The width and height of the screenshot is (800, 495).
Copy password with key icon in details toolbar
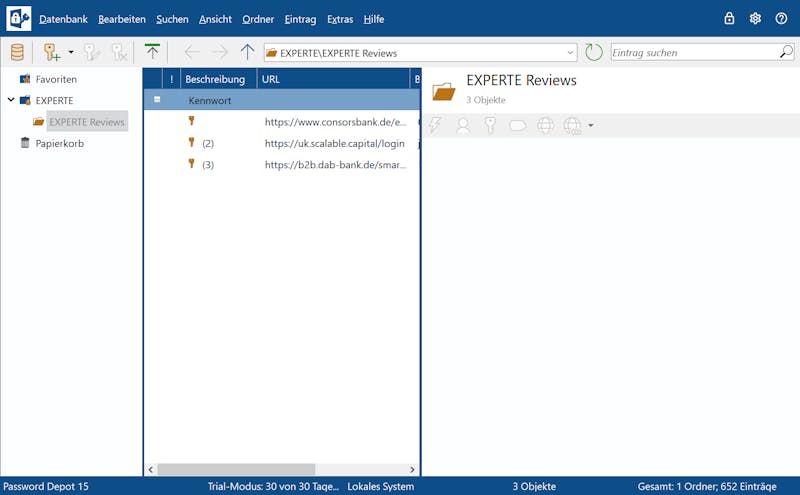[x=490, y=125]
